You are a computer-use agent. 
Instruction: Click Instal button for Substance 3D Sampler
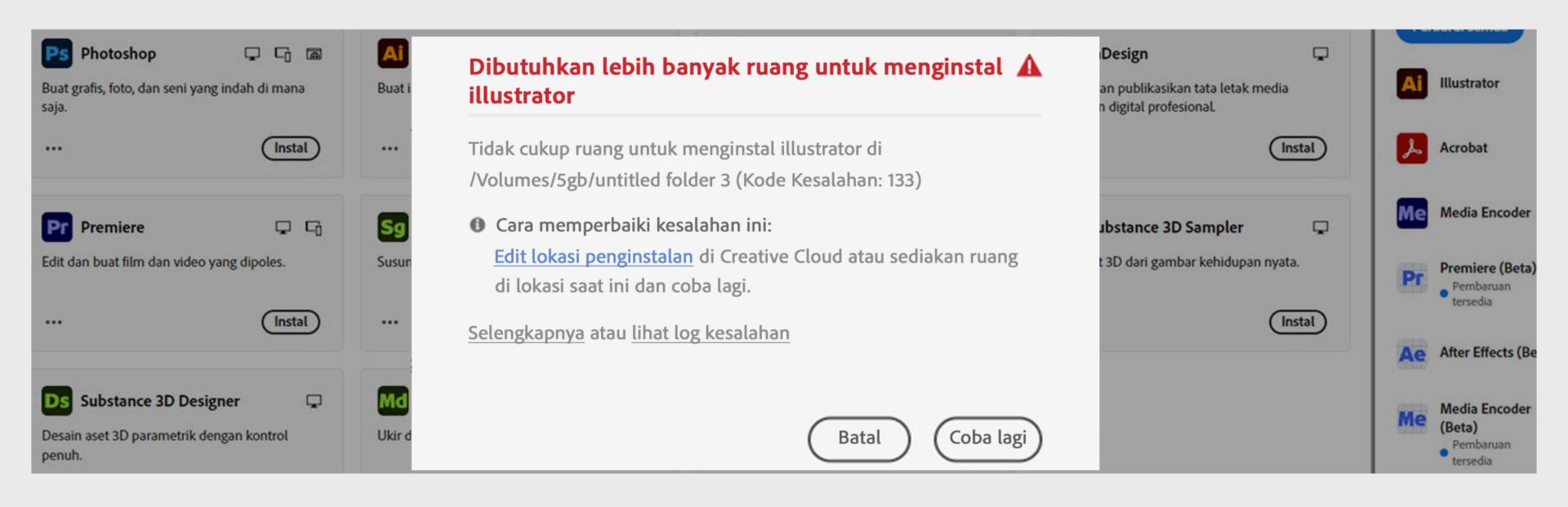pos(1298,322)
